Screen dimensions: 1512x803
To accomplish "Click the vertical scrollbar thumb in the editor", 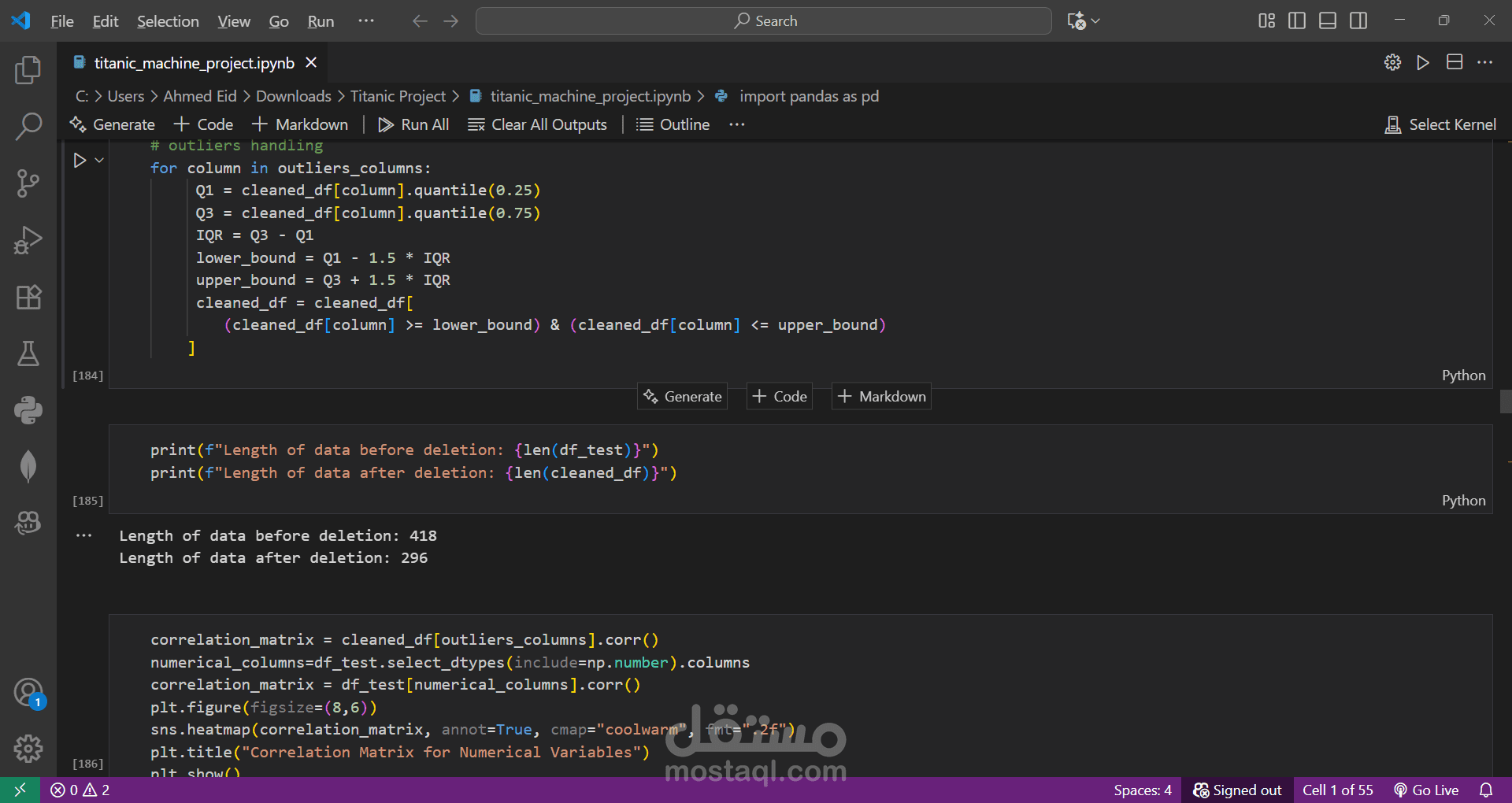I will coord(1506,401).
